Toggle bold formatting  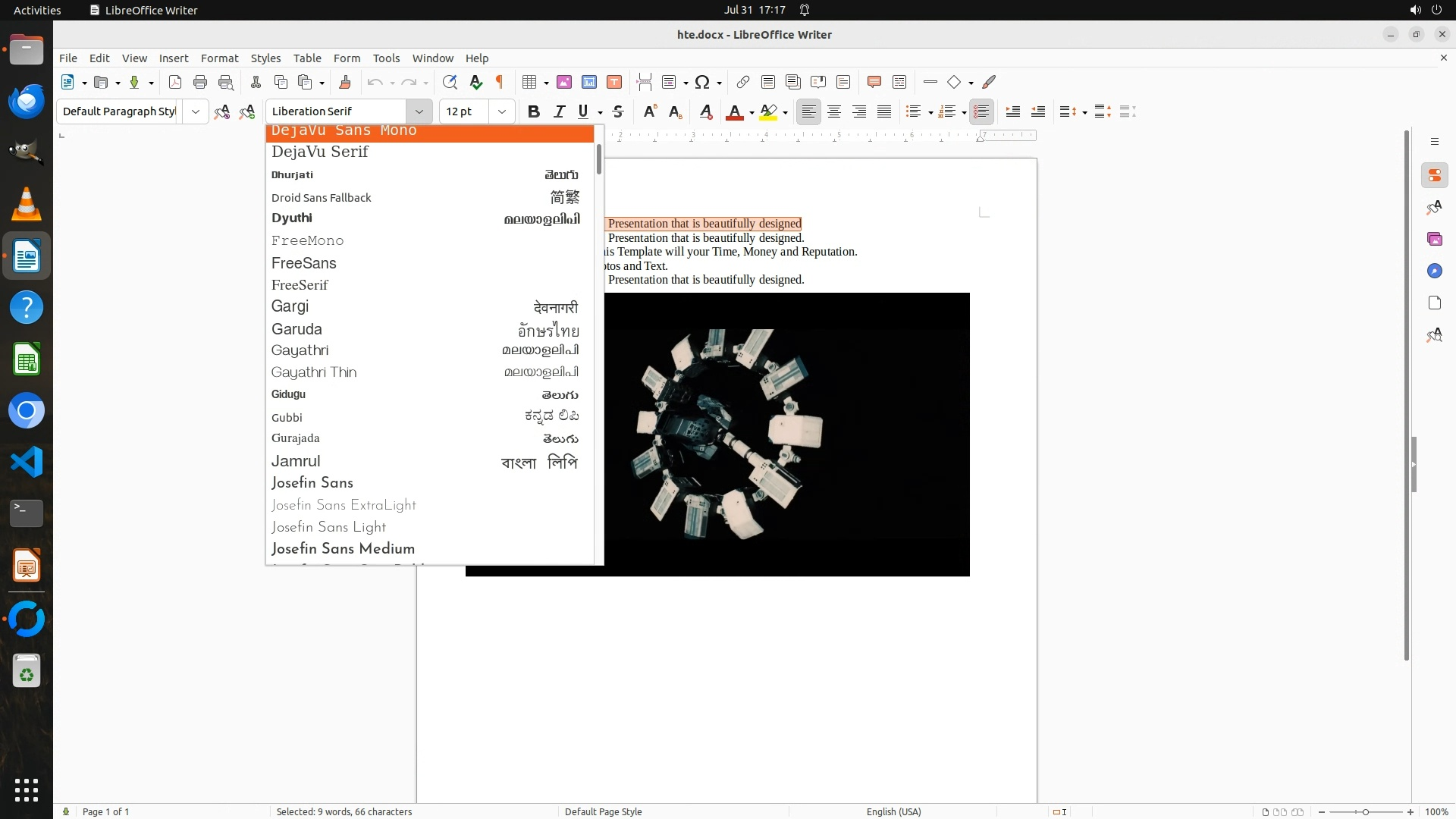(x=534, y=111)
